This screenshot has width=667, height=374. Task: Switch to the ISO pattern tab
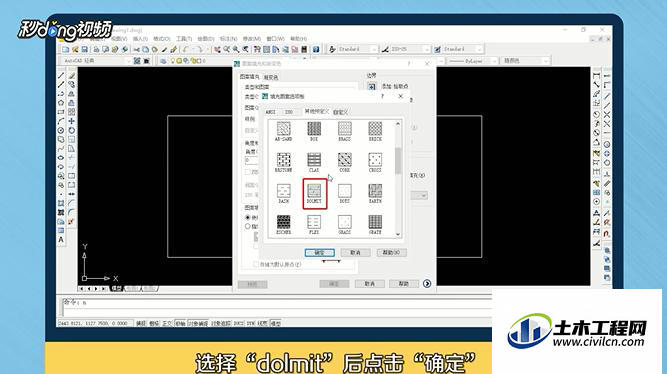[289, 112]
